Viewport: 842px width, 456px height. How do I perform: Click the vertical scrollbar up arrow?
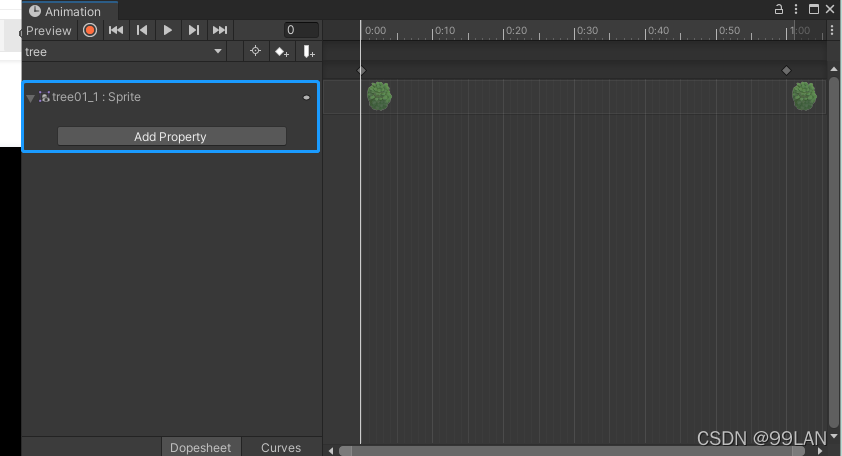click(x=833, y=69)
